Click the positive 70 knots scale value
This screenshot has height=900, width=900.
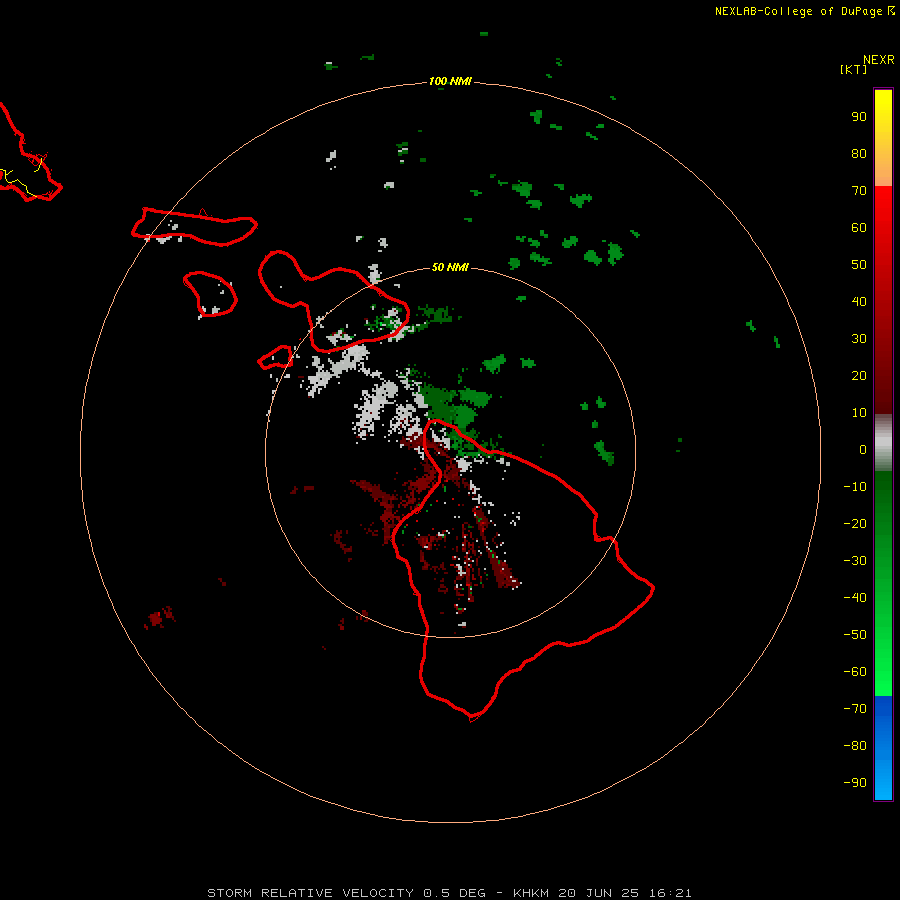[x=859, y=191]
